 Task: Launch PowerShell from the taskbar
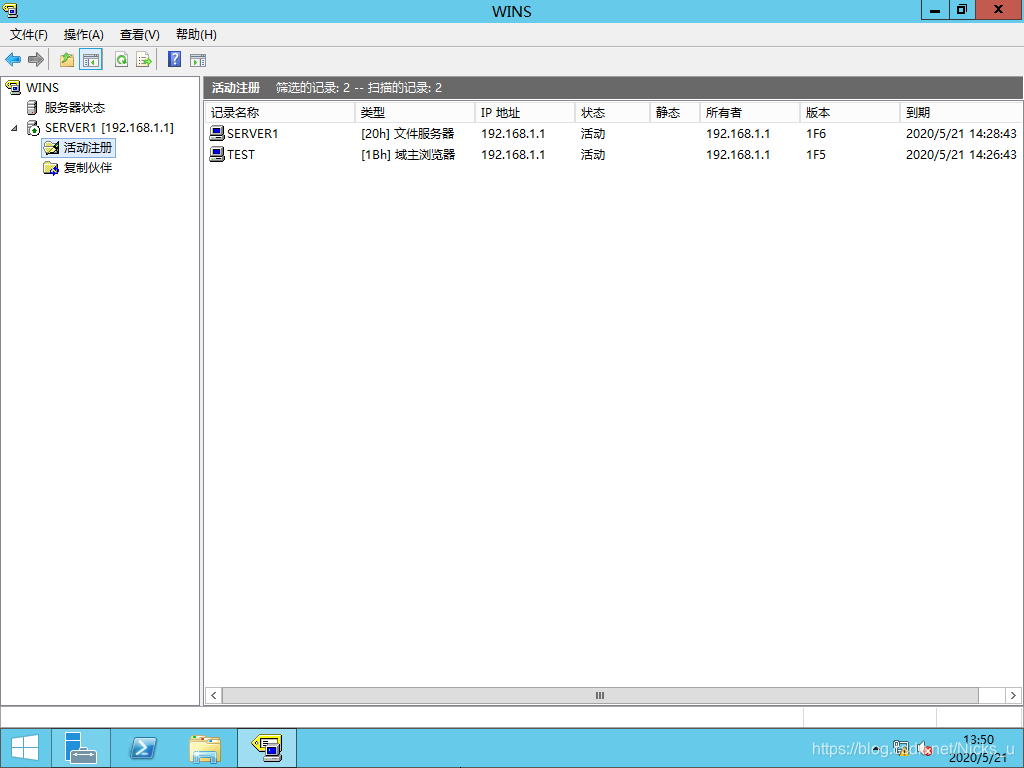coord(142,748)
